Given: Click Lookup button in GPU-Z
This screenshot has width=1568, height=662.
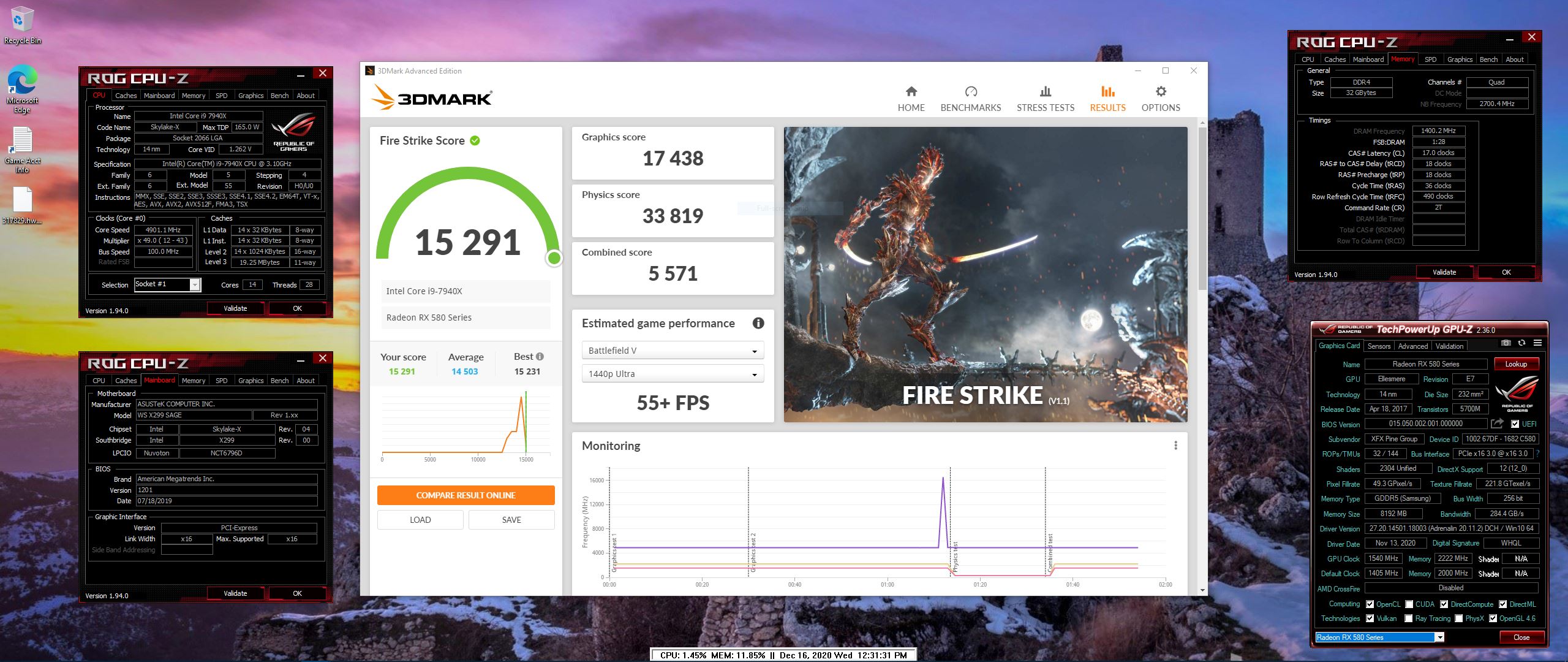Looking at the screenshot, I should pos(1516,364).
